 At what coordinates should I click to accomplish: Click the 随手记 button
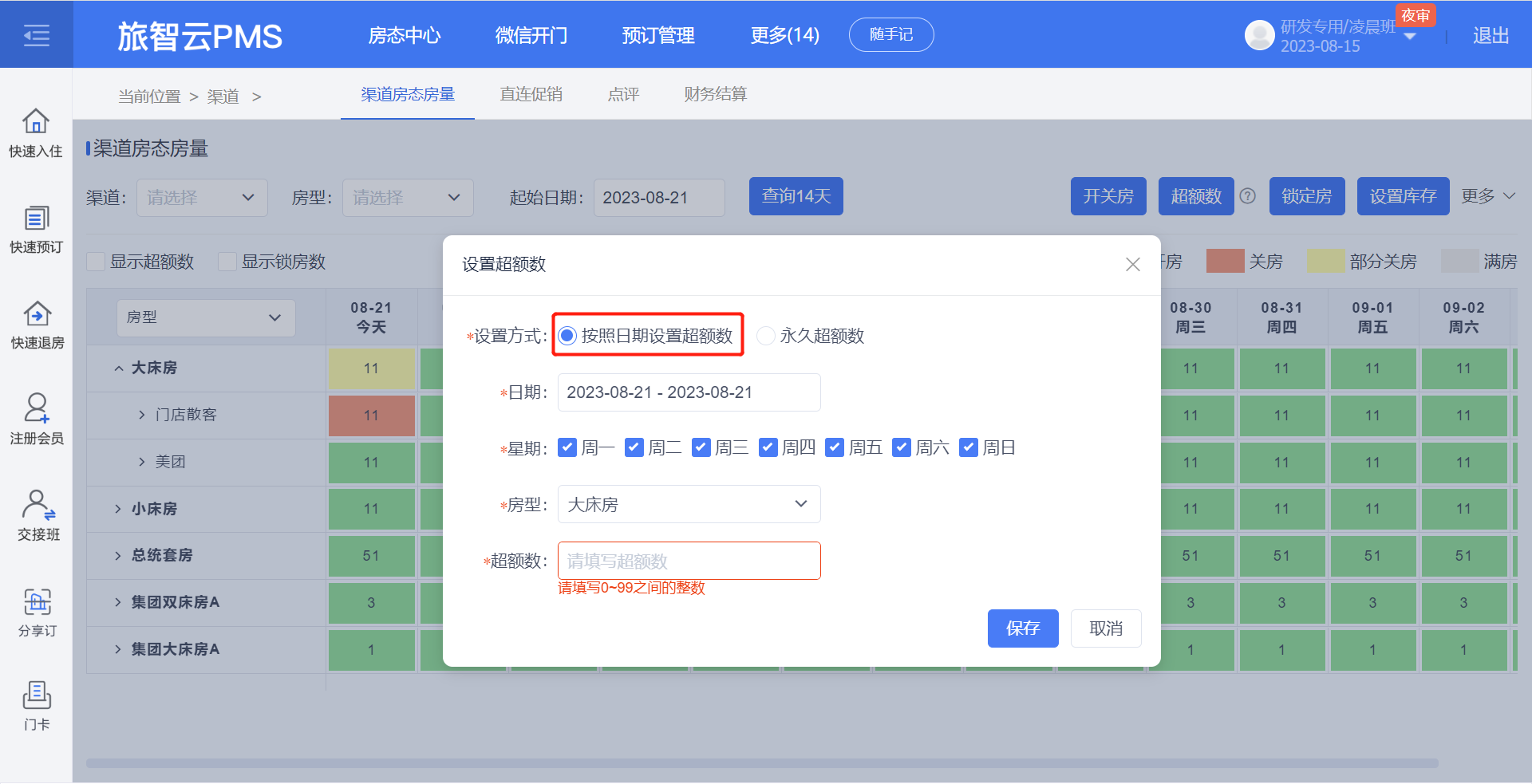pyautogui.click(x=891, y=34)
